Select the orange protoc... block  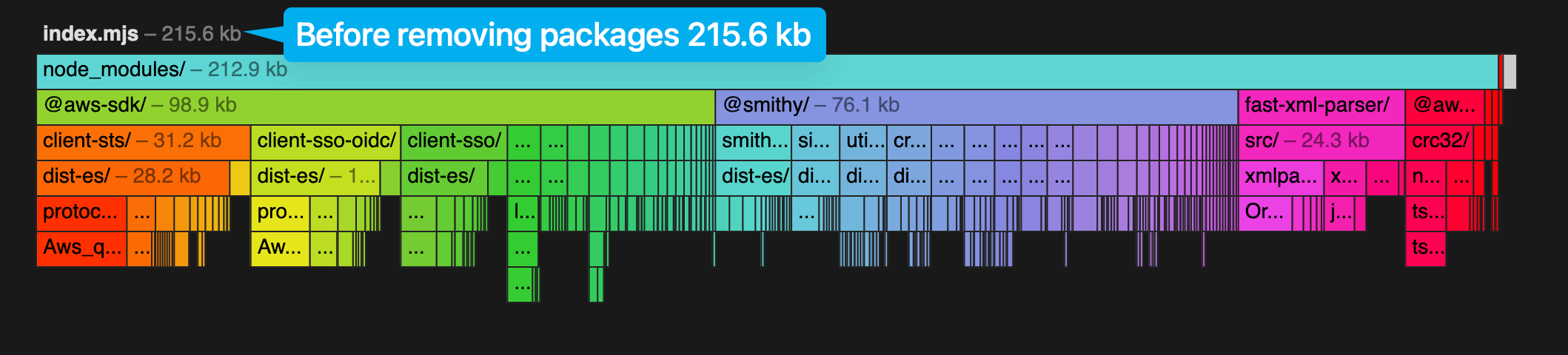point(81,213)
